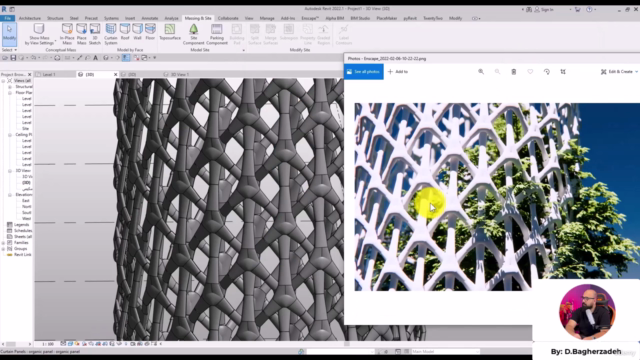Screen dimensions: 640x360
Task: Select the Site floor plan item
Action: pyautogui.click(x=26, y=129)
